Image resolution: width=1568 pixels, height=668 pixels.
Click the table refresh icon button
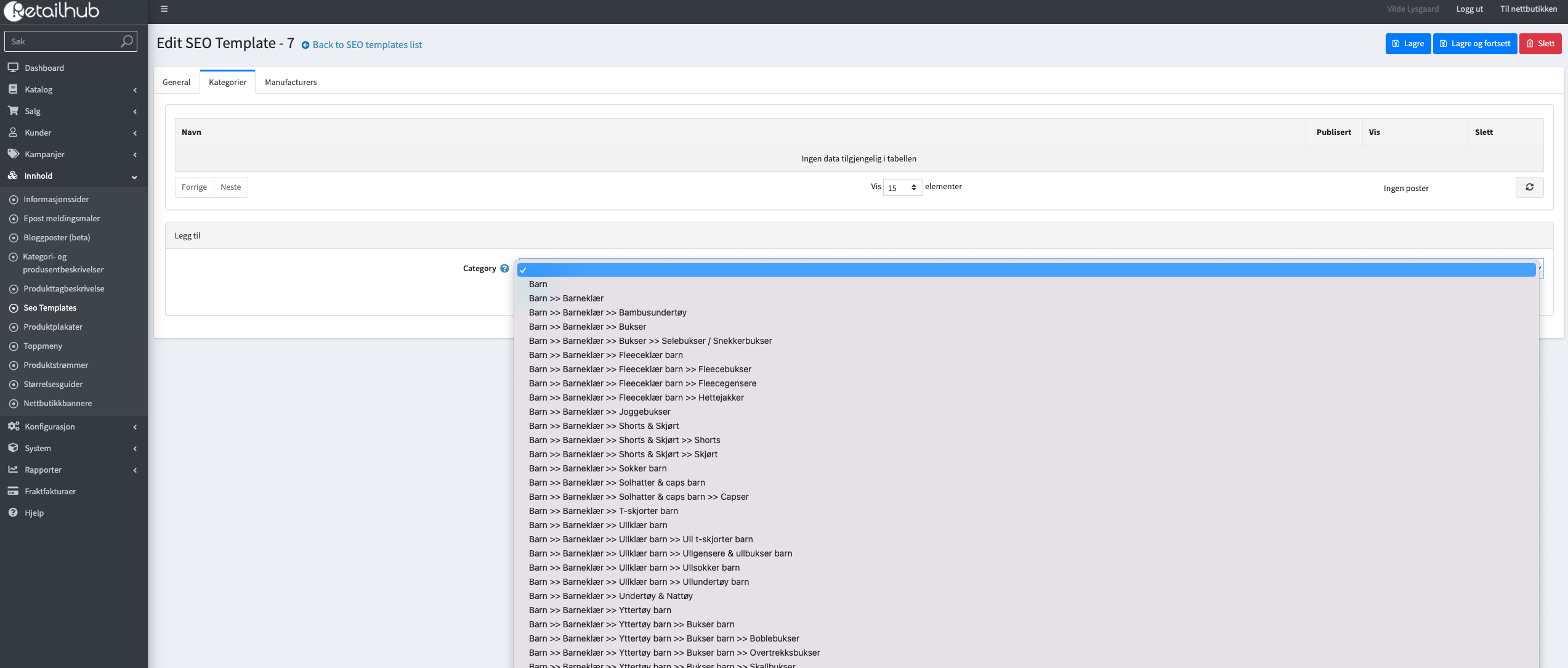(1529, 187)
